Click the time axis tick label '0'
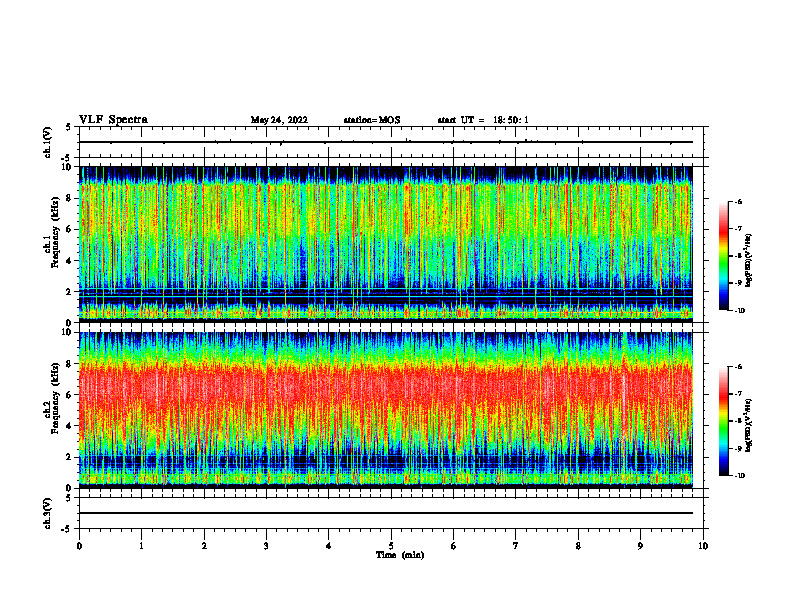Viewport: 792px width, 612px height. (79, 546)
